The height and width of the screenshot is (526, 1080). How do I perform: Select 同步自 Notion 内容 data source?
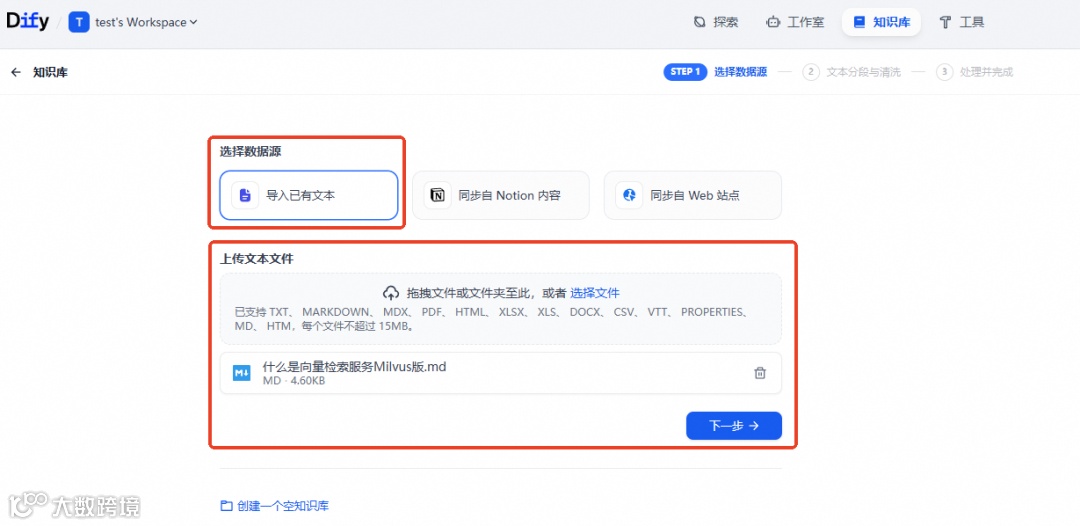coord(501,196)
